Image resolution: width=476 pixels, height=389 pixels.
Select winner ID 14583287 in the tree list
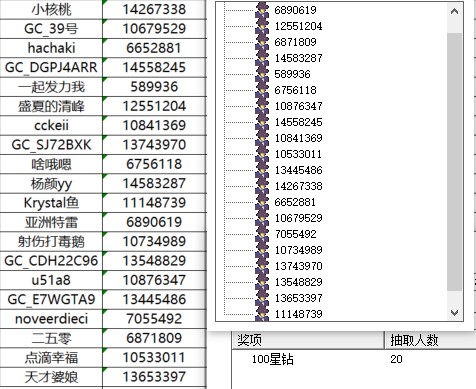tap(298, 58)
